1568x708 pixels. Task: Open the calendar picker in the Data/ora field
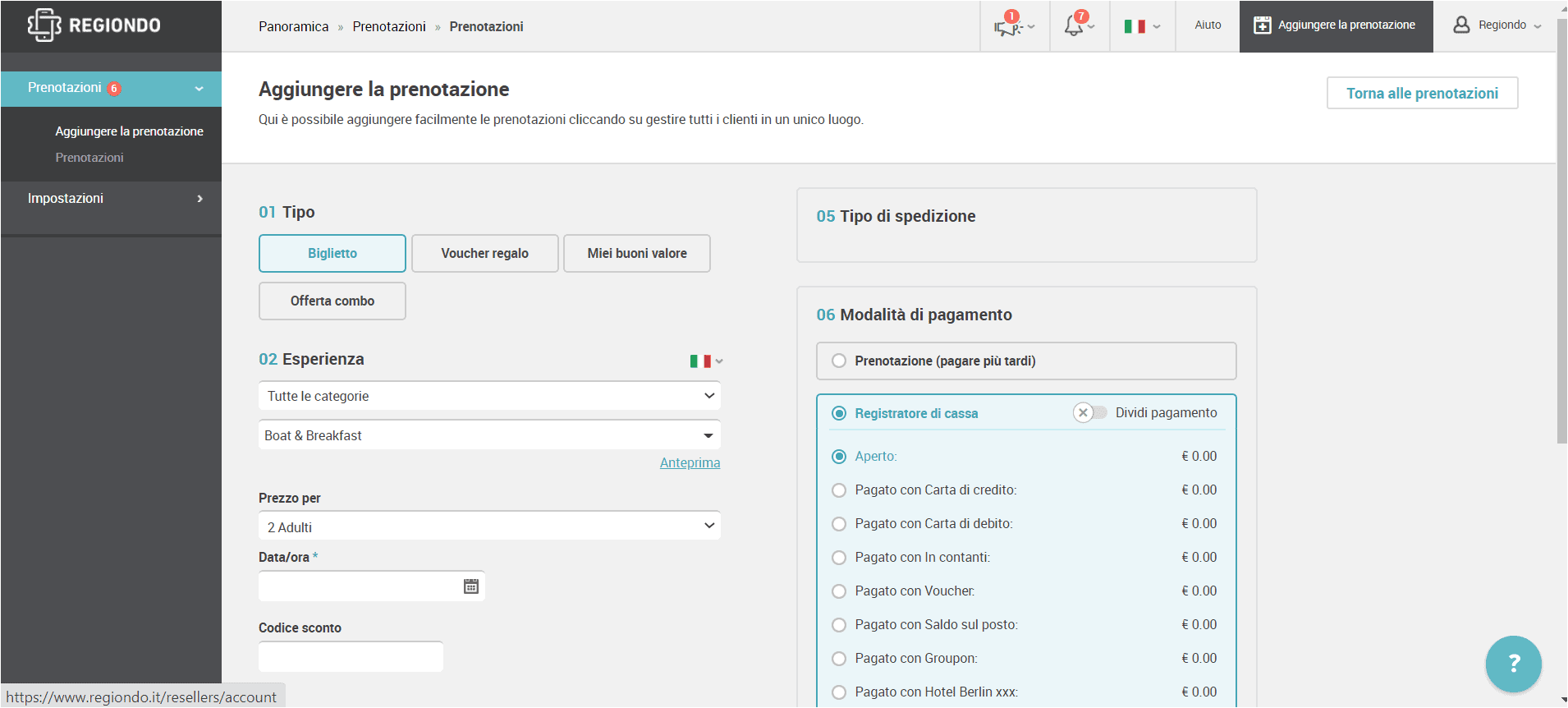click(x=471, y=586)
